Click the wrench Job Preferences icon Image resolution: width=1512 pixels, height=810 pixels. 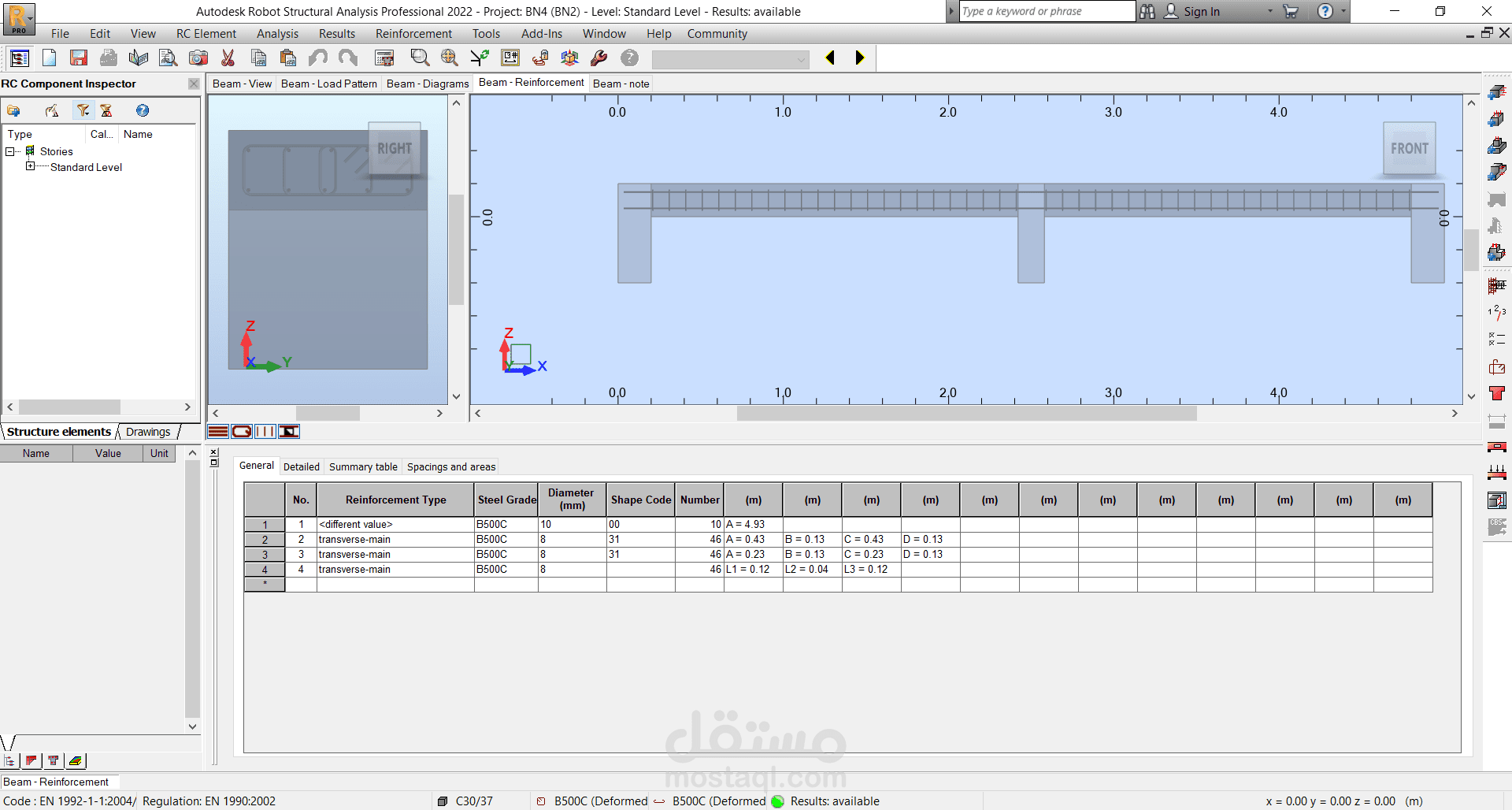(599, 58)
